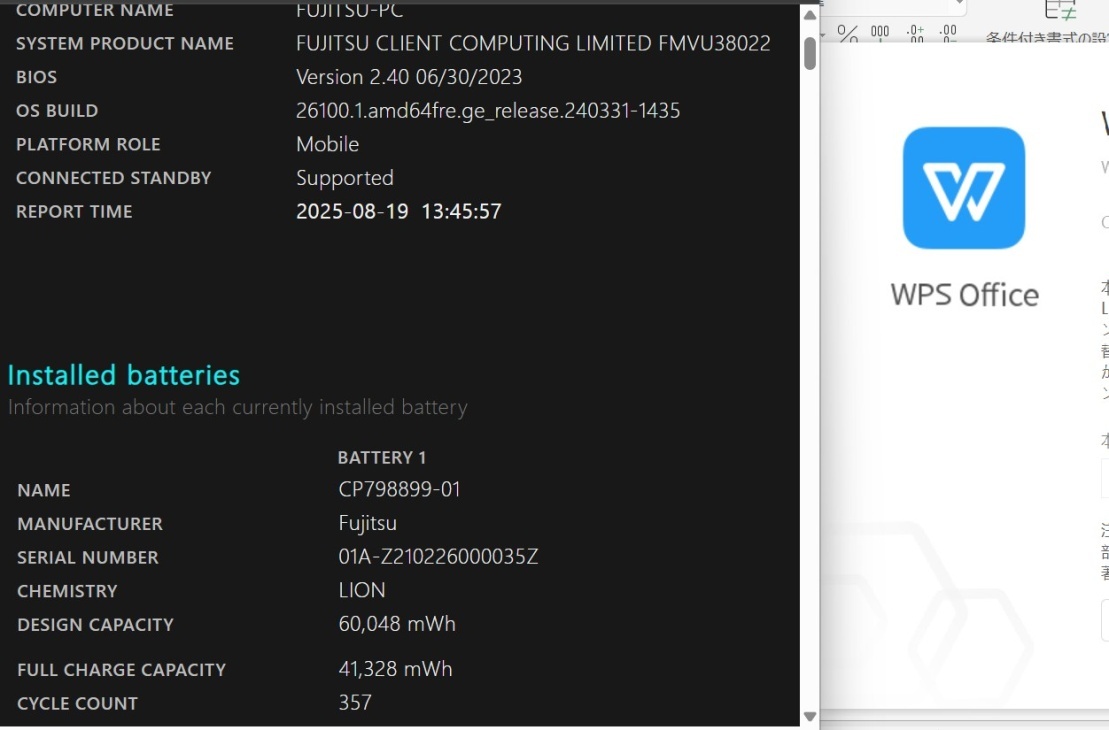Click the blue WPS Office logo

[x=964, y=188]
